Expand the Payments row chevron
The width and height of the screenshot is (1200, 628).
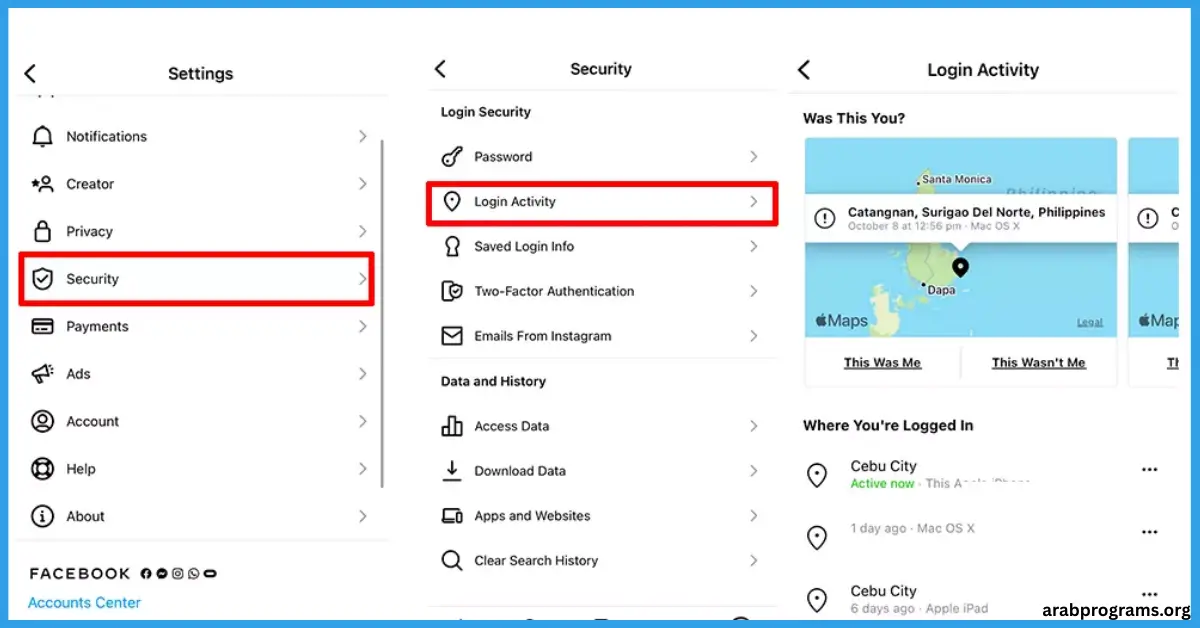pyautogui.click(x=363, y=326)
